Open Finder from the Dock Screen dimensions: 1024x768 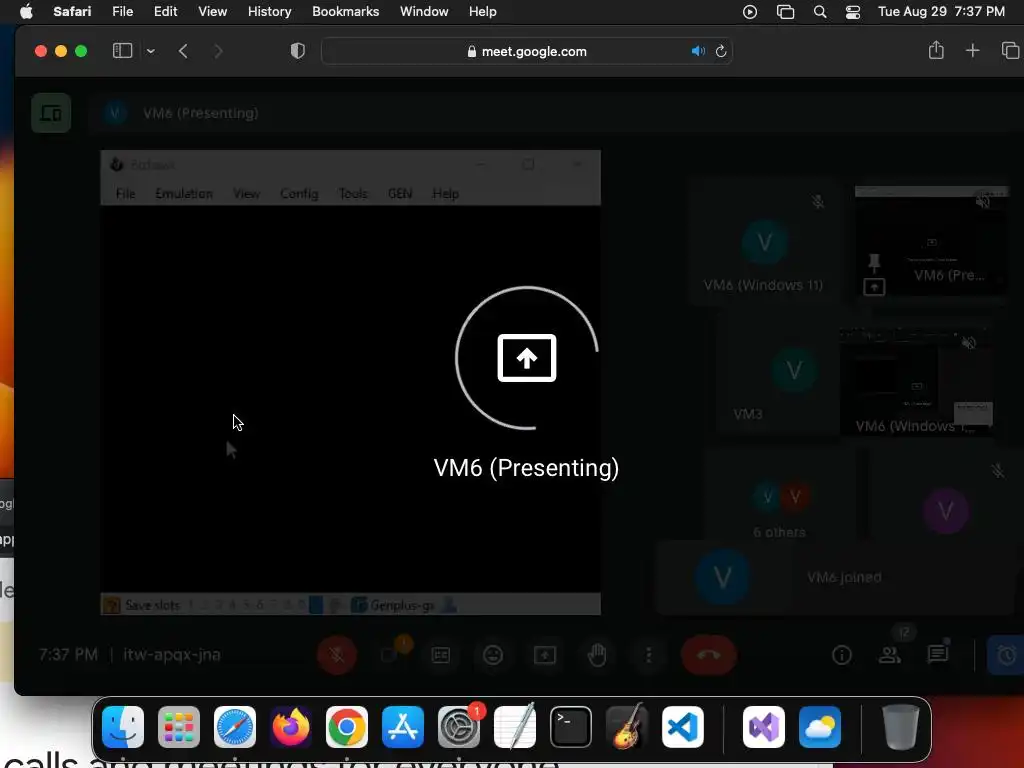point(123,727)
